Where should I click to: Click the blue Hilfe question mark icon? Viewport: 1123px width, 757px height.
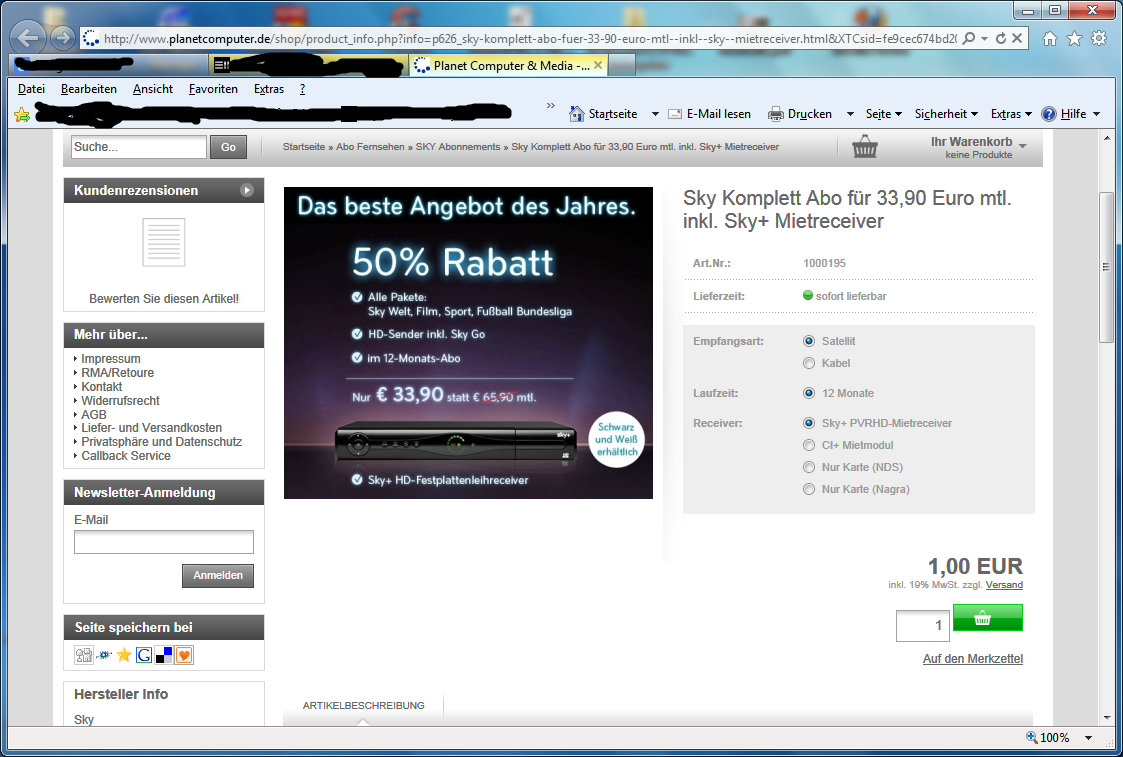tap(1049, 114)
